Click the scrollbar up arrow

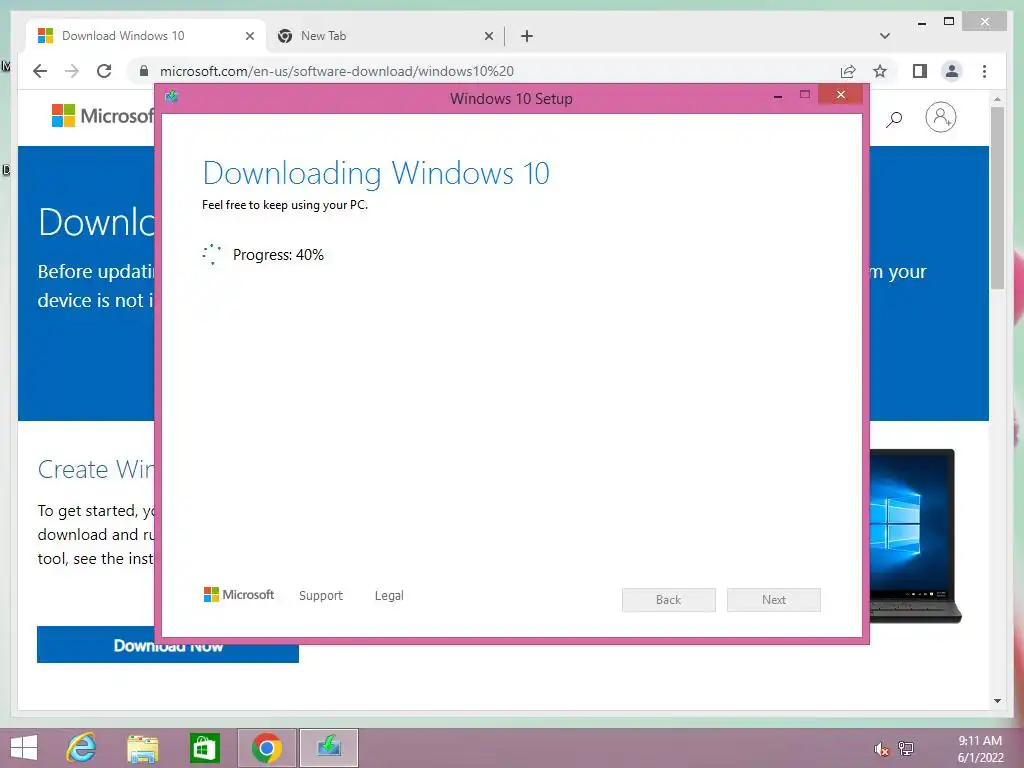pyautogui.click(x=997, y=99)
